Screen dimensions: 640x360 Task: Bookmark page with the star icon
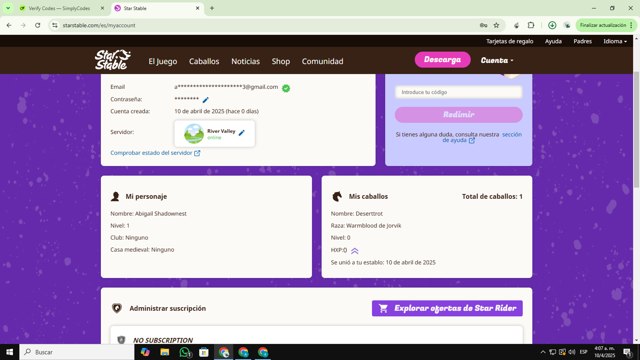tap(496, 25)
